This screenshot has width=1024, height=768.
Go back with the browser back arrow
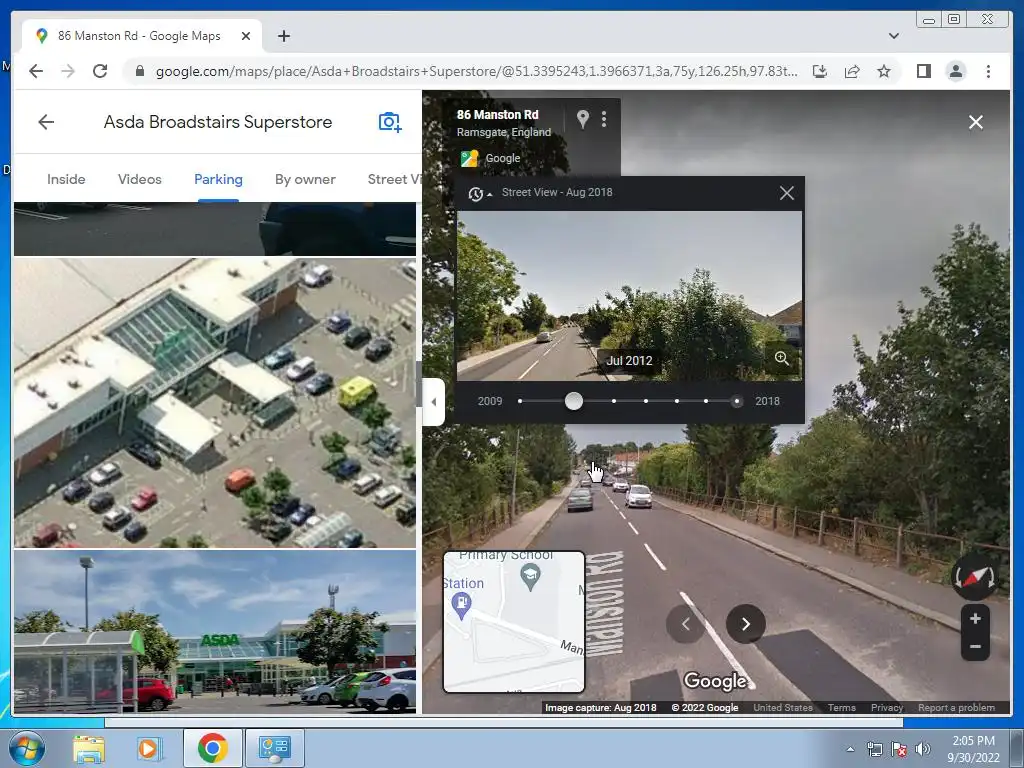(36, 71)
